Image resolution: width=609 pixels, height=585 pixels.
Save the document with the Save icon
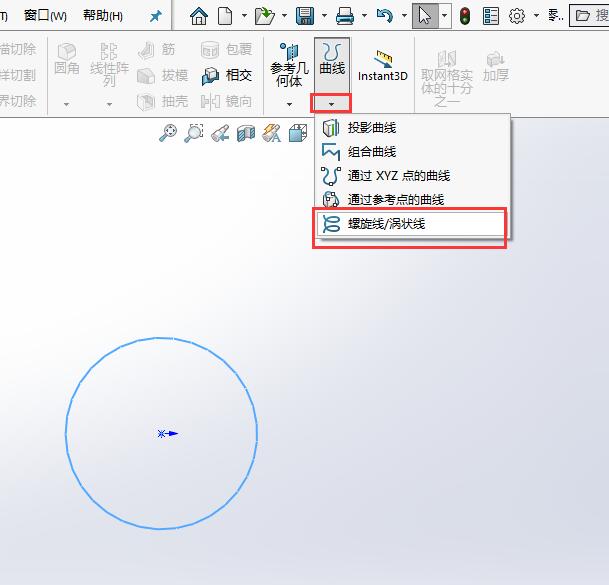click(305, 16)
